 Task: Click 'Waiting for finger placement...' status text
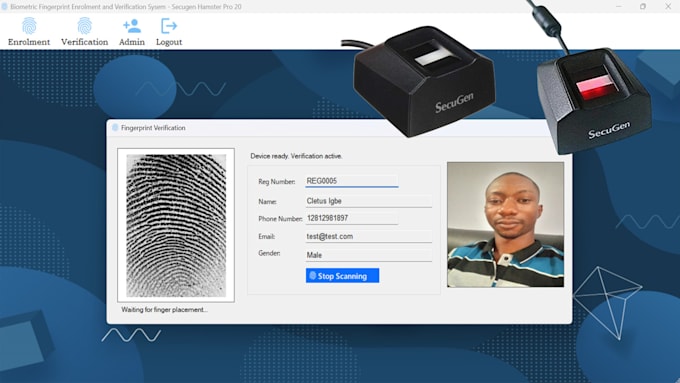(x=164, y=310)
